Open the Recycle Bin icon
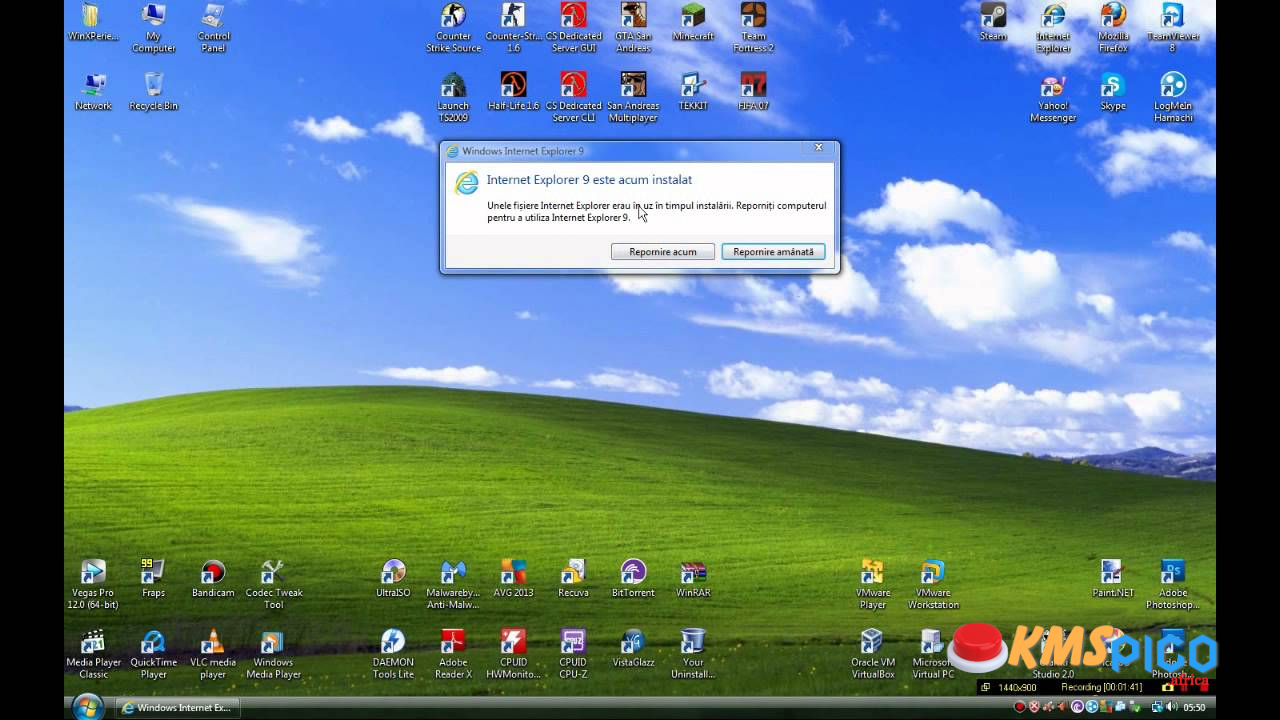Image resolution: width=1280 pixels, height=720 pixels. click(153, 92)
